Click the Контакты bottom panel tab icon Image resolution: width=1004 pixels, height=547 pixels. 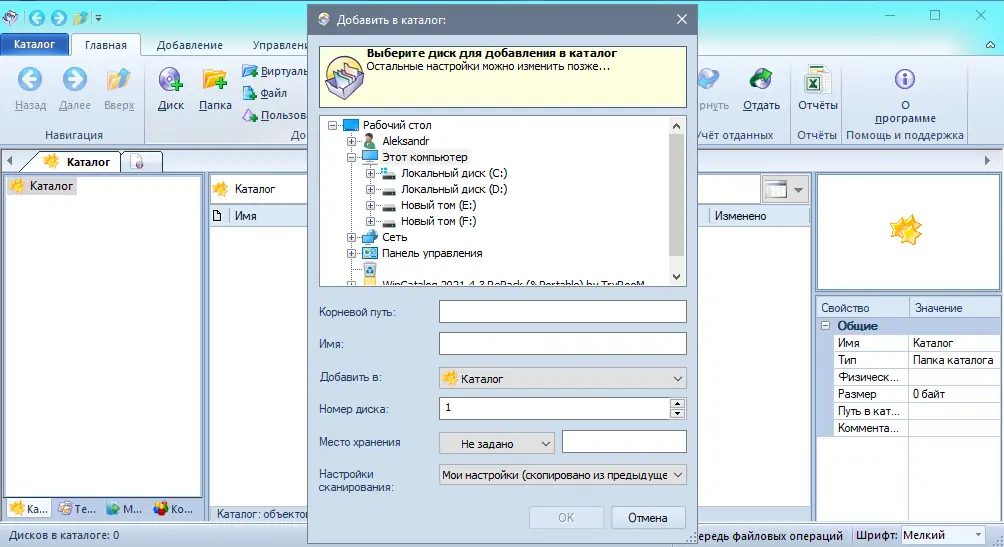point(161,509)
